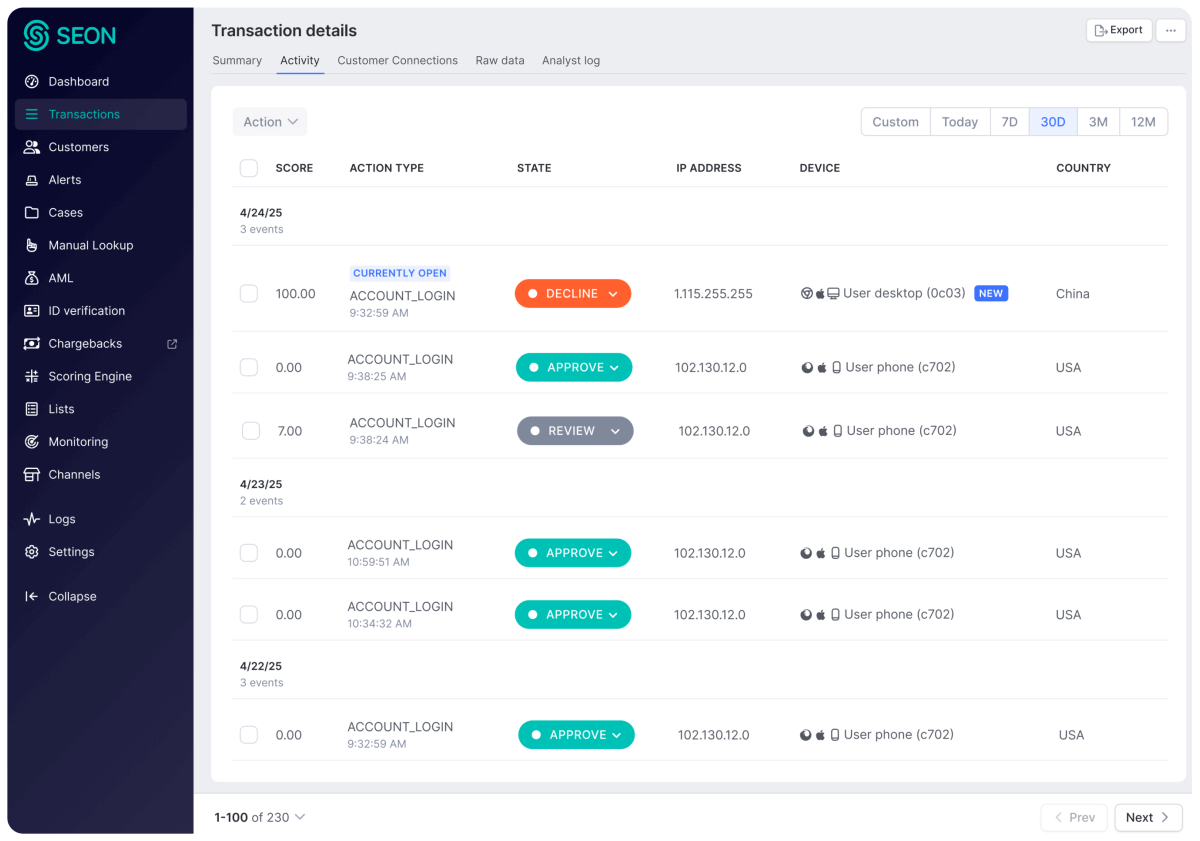Open the gray REVIEW state dropdown

[x=575, y=431]
